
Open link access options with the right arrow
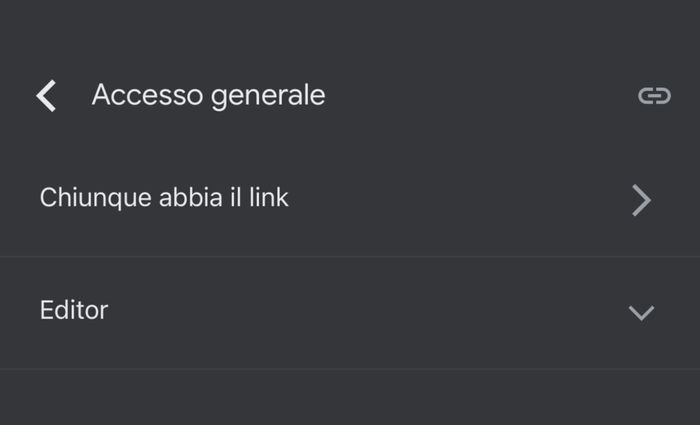[x=641, y=200]
